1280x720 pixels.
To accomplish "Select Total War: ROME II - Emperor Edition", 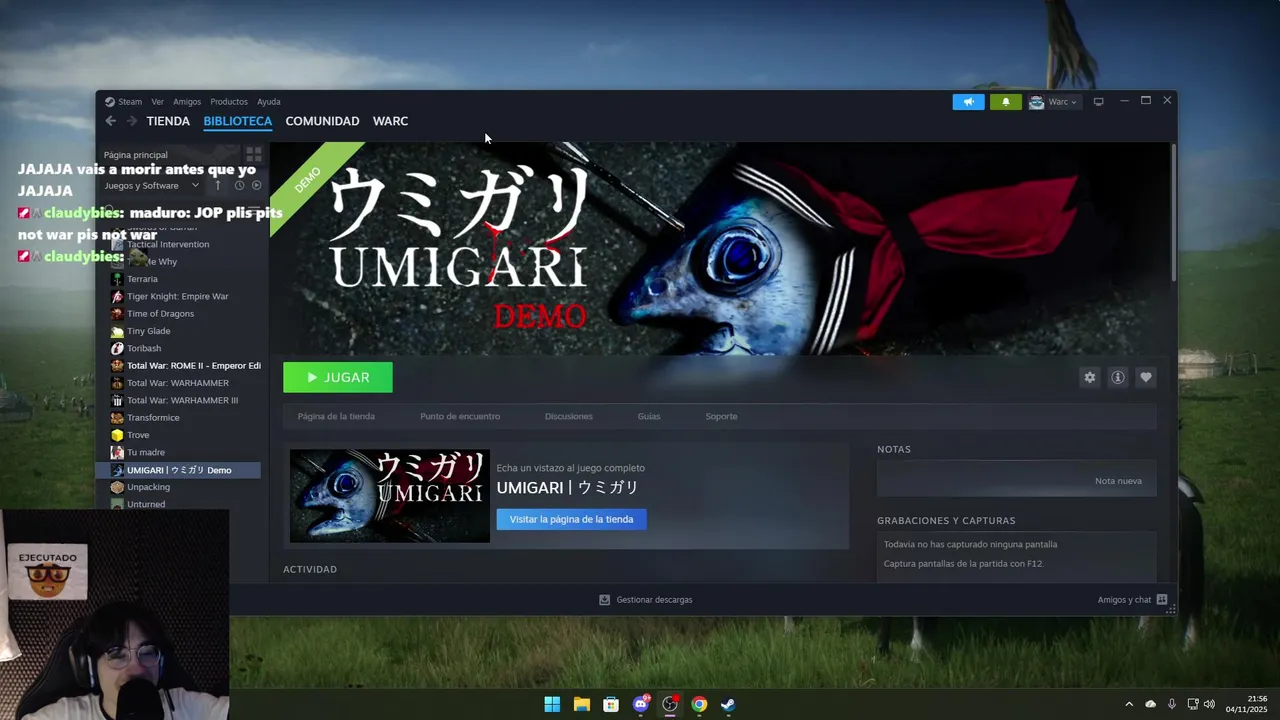I will (193, 365).
